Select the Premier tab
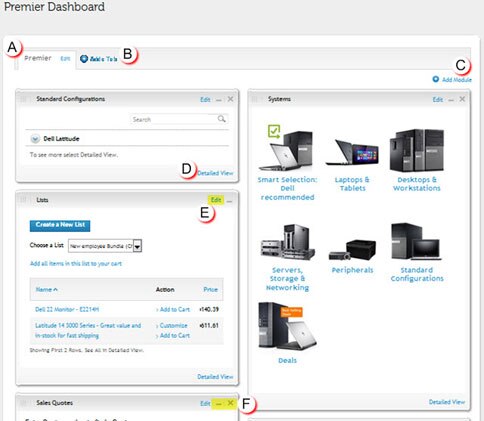The width and height of the screenshot is (484, 421). point(38,58)
